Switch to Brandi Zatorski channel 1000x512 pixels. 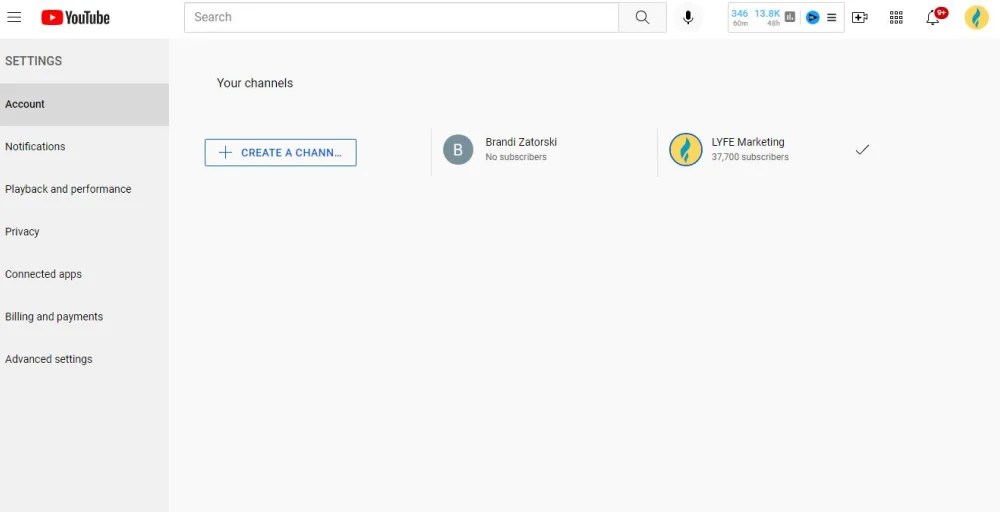(521, 142)
